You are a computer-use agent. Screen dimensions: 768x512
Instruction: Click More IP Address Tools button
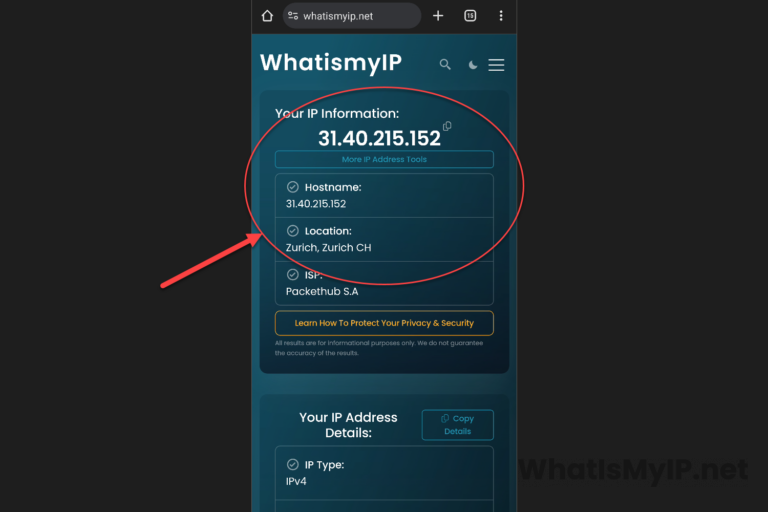tap(384, 159)
